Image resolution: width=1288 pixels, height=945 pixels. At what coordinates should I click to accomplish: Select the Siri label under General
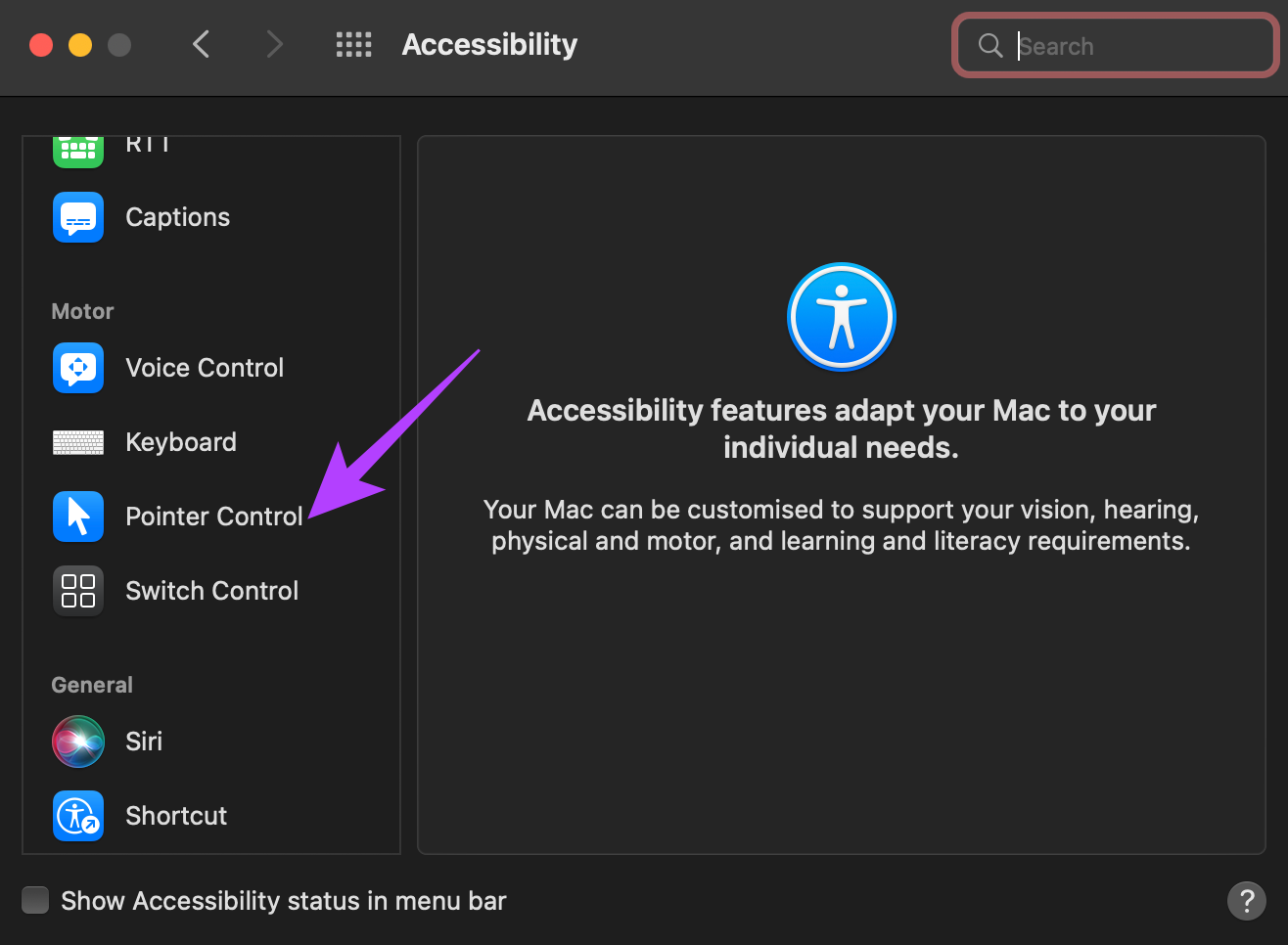[144, 742]
